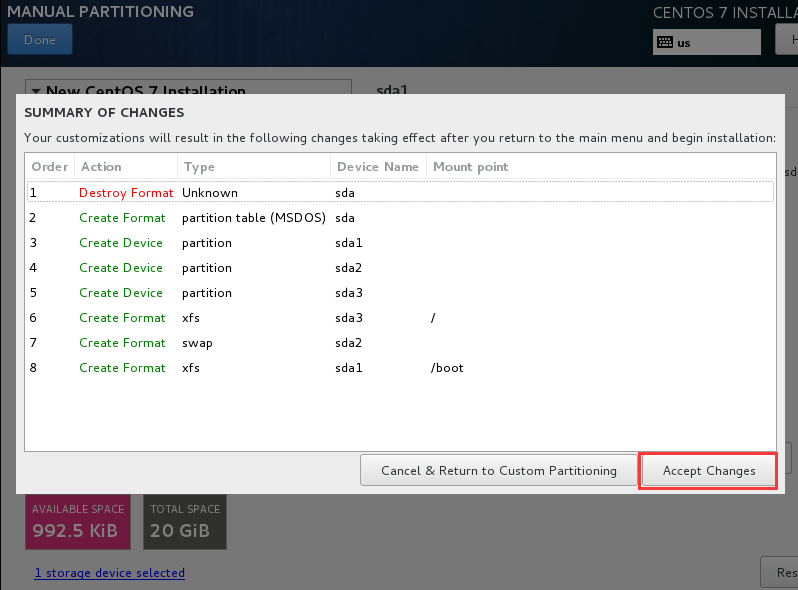This screenshot has height=590, width=798.
Task: Select row 4 Create Device action
Action: (x=121, y=268)
